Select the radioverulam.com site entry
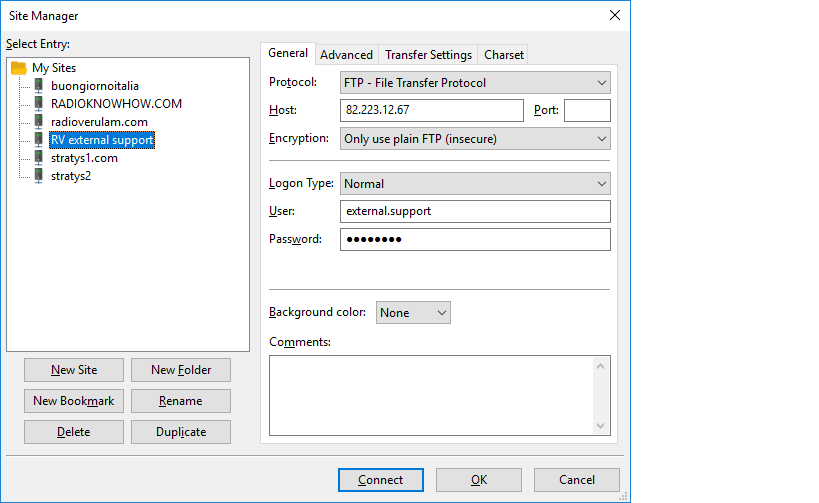Screen dimensions: 819x503 tap(99, 122)
